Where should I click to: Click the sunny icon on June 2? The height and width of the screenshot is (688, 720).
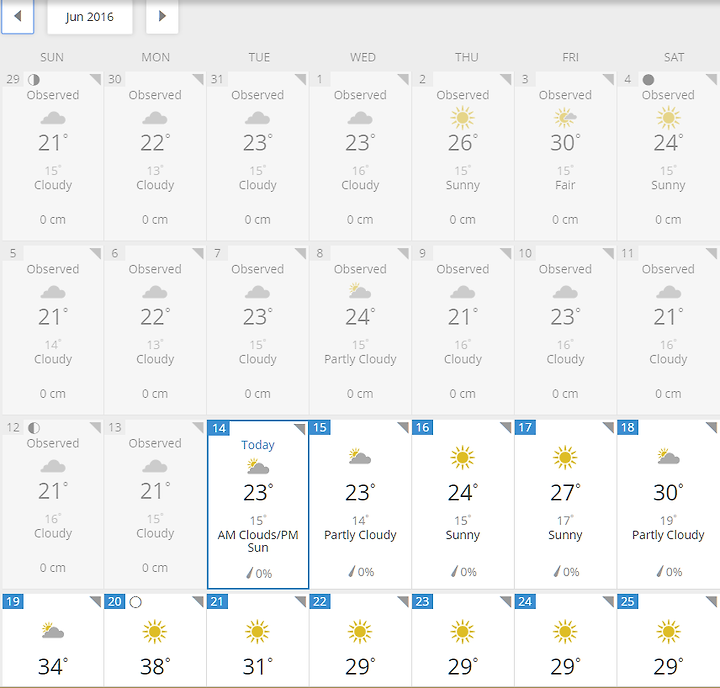[462, 118]
